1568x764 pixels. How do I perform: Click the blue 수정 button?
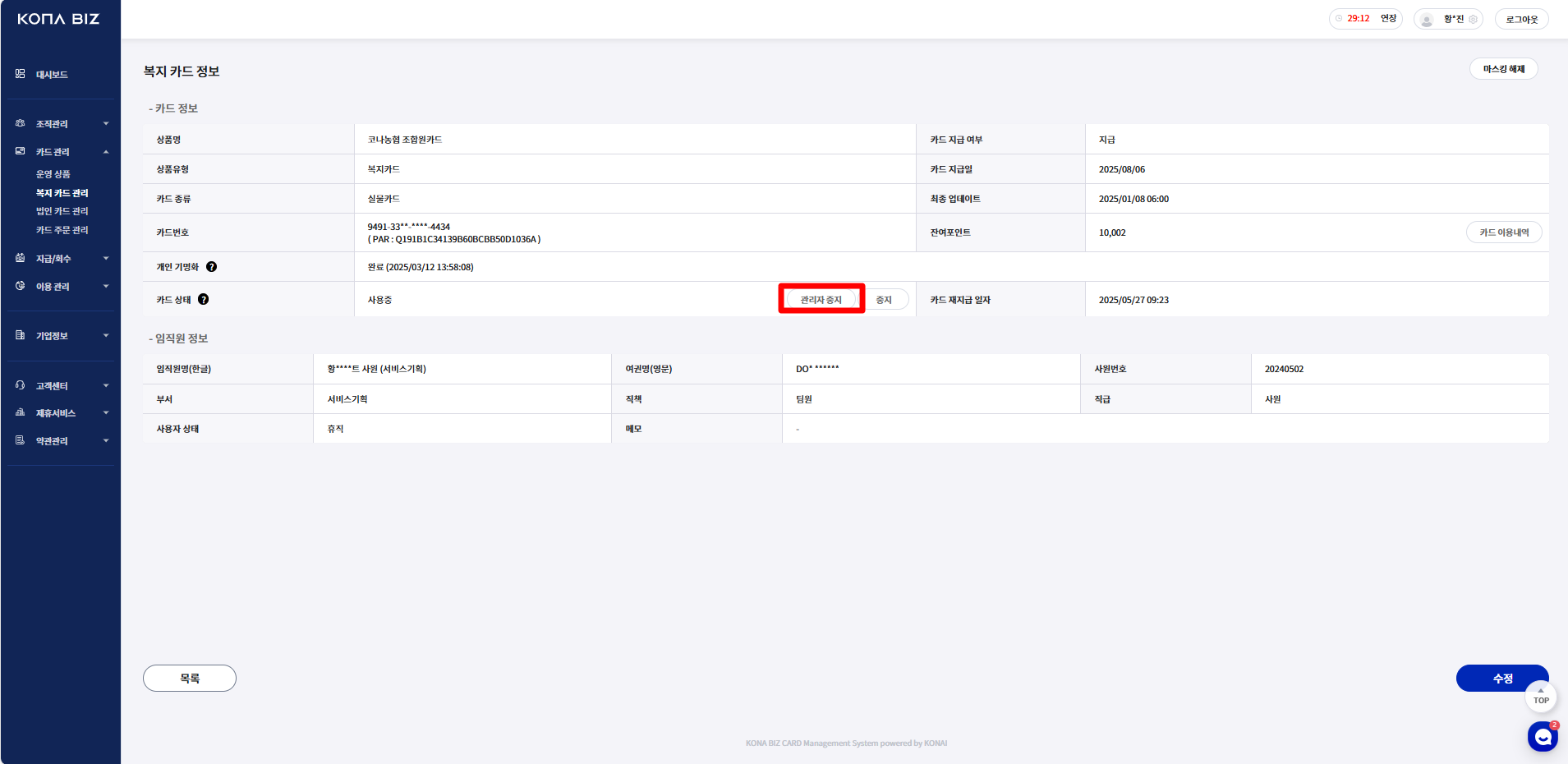1502,679
